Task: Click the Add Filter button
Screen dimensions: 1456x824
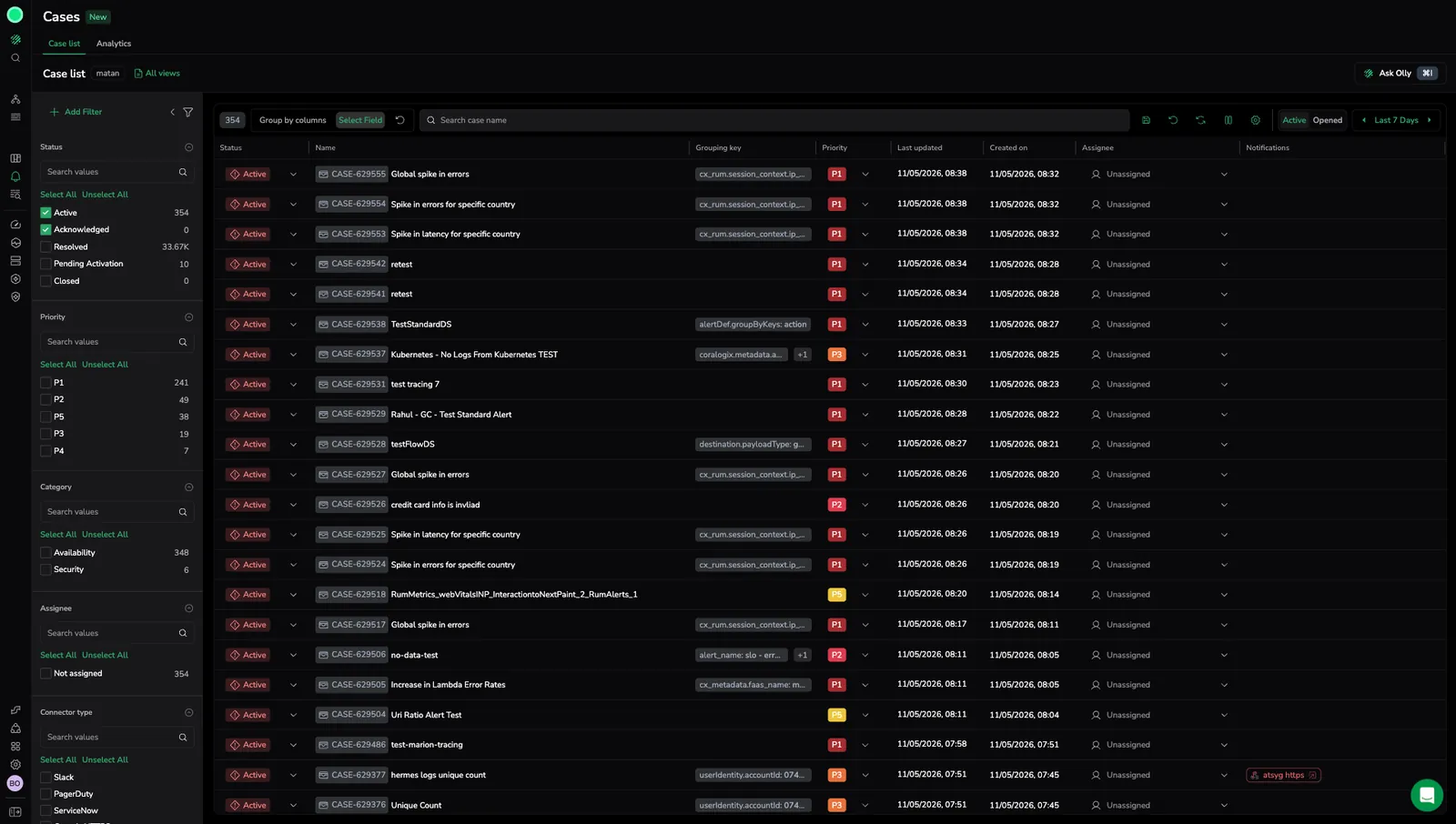Action: (x=76, y=112)
